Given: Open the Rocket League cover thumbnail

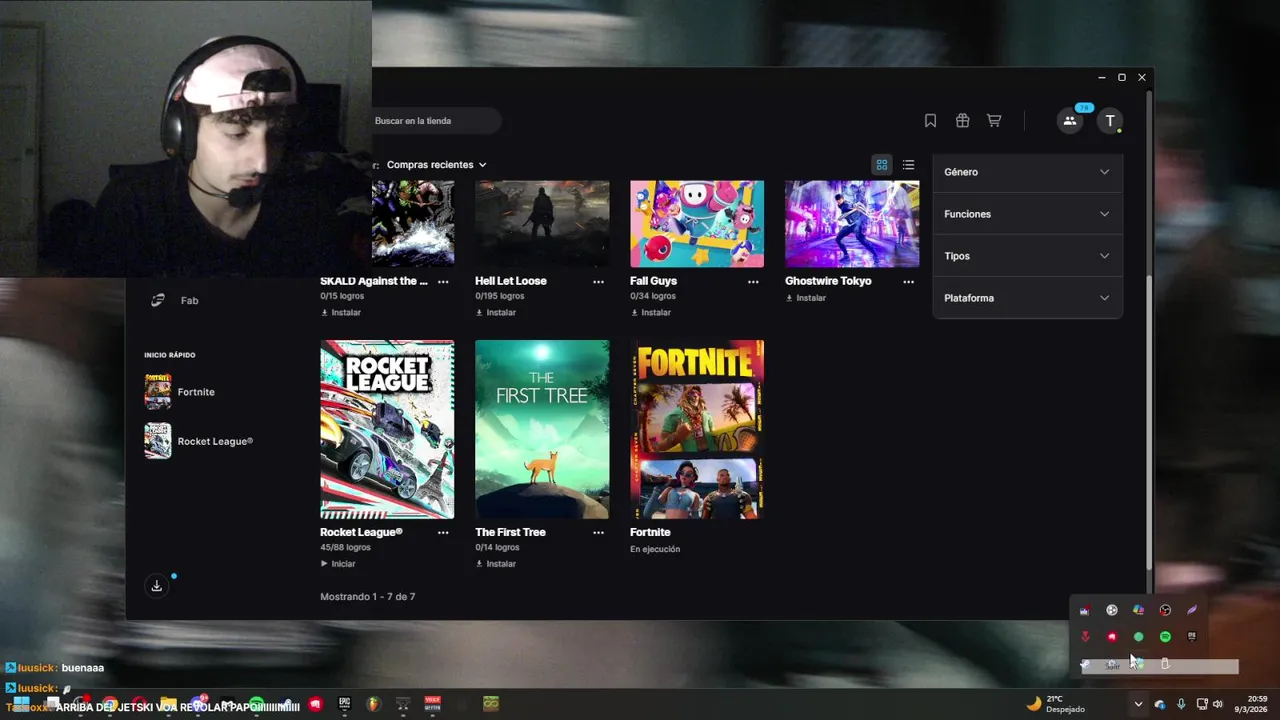Looking at the screenshot, I should 387,430.
